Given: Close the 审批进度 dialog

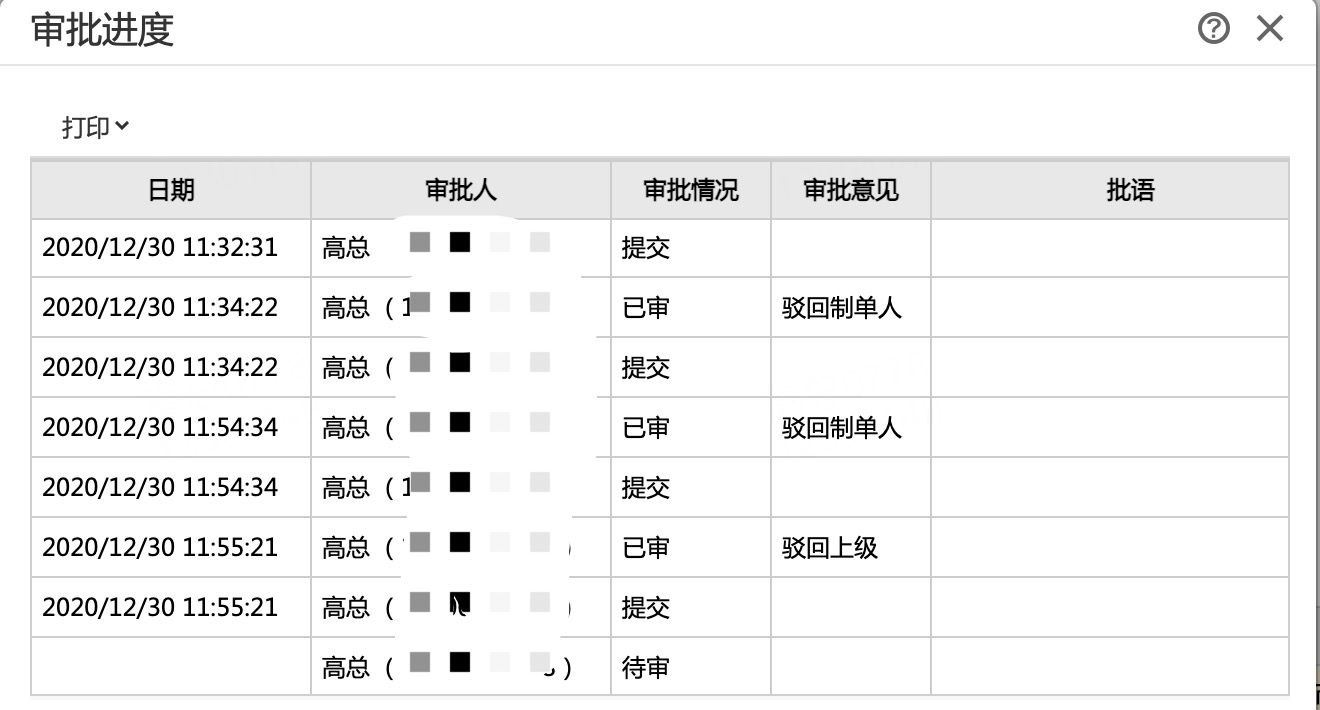Looking at the screenshot, I should pyautogui.click(x=1269, y=29).
